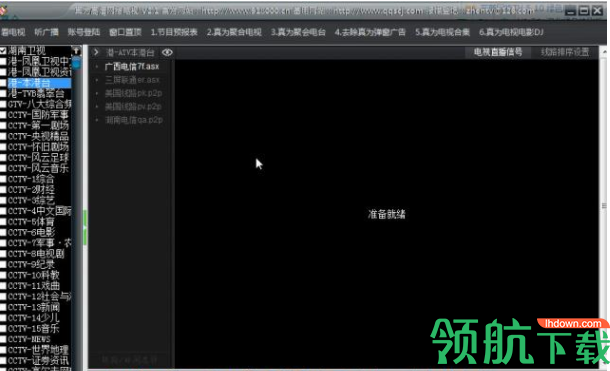Viewport: 610px width, 371px height.
Task: Toggle the eye icon beside 港-ATV本港台
Action: click(167, 52)
